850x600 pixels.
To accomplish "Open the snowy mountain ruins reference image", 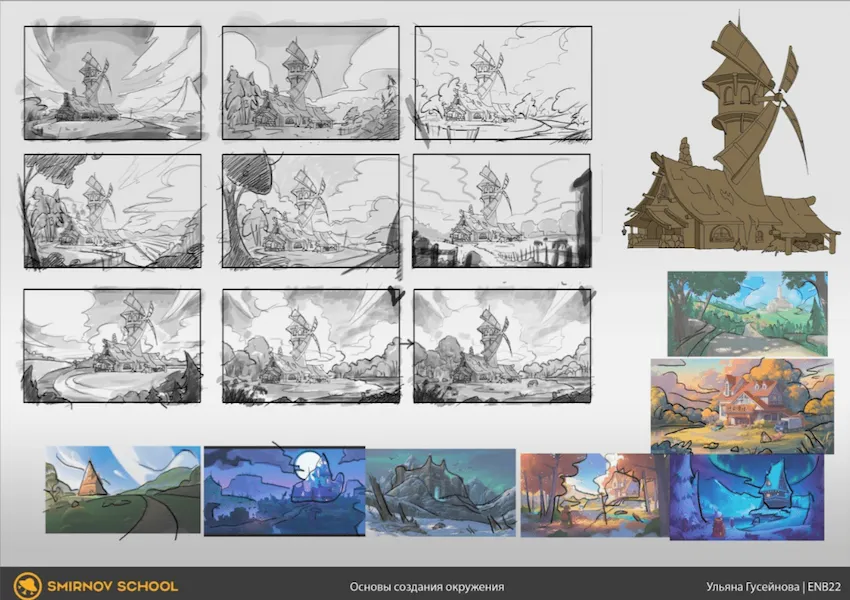I will [x=440, y=493].
